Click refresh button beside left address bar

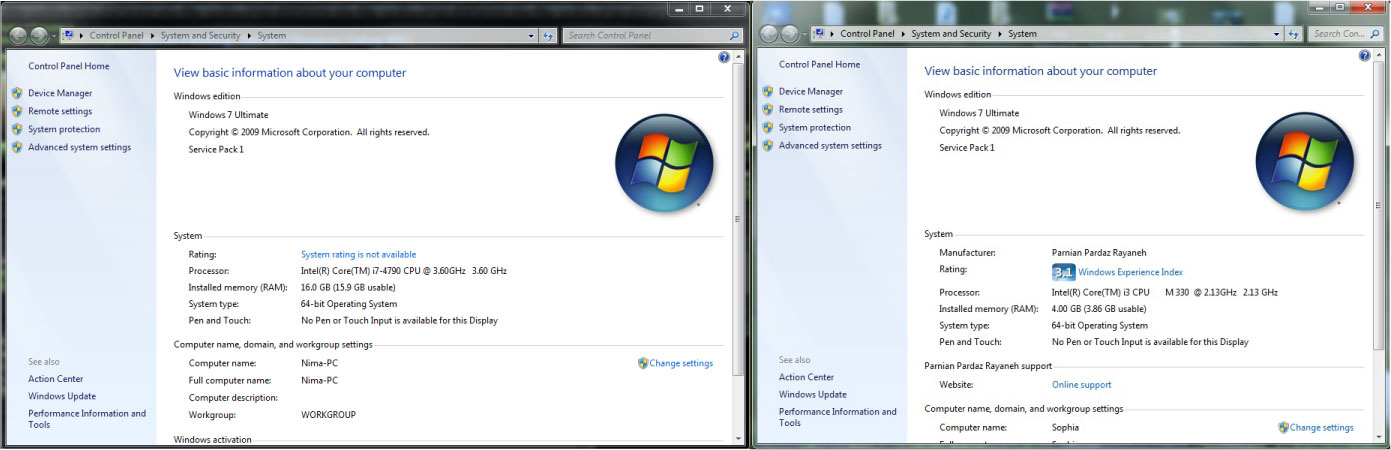pyautogui.click(x=548, y=35)
